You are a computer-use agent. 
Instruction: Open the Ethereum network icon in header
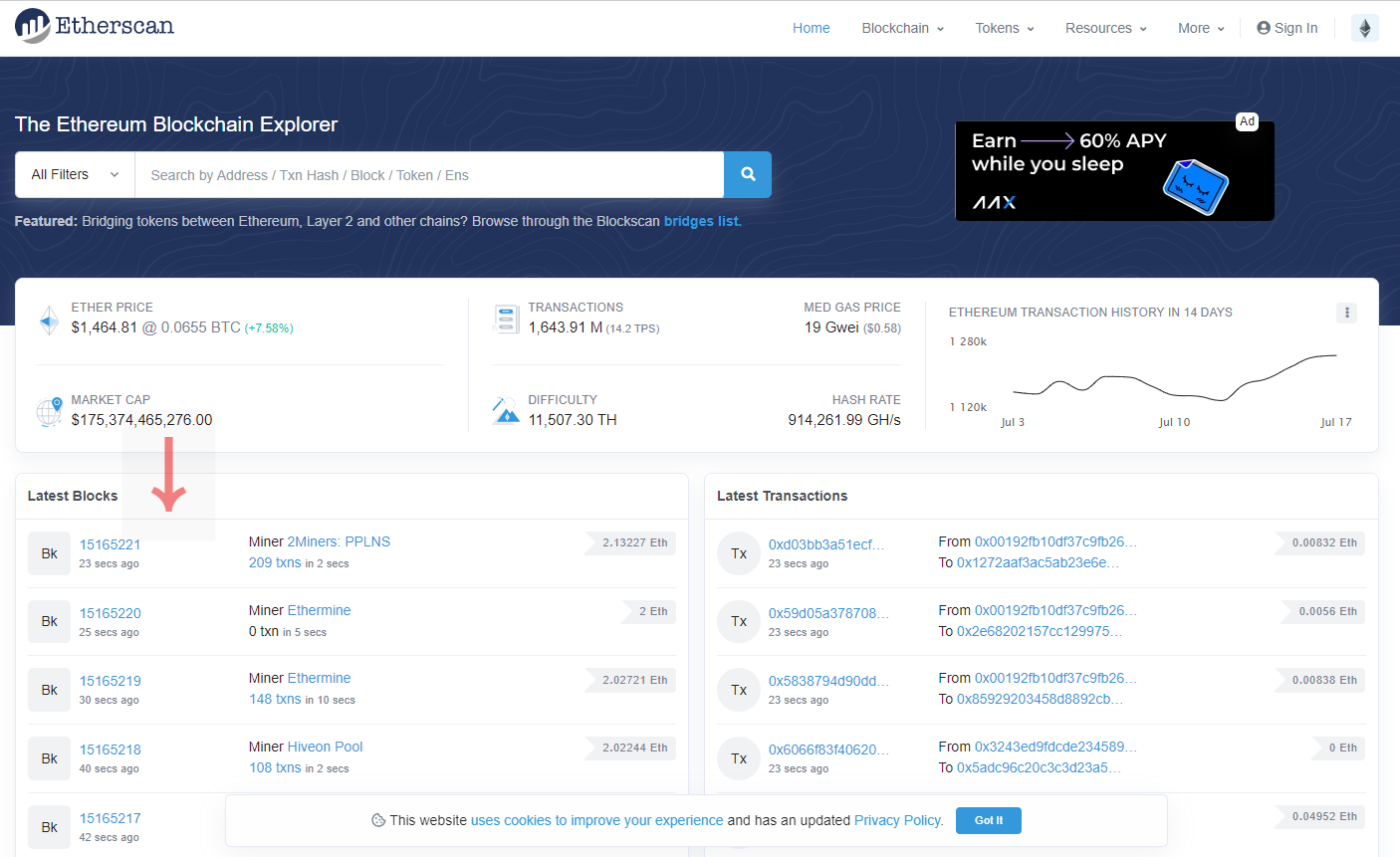tap(1365, 28)
